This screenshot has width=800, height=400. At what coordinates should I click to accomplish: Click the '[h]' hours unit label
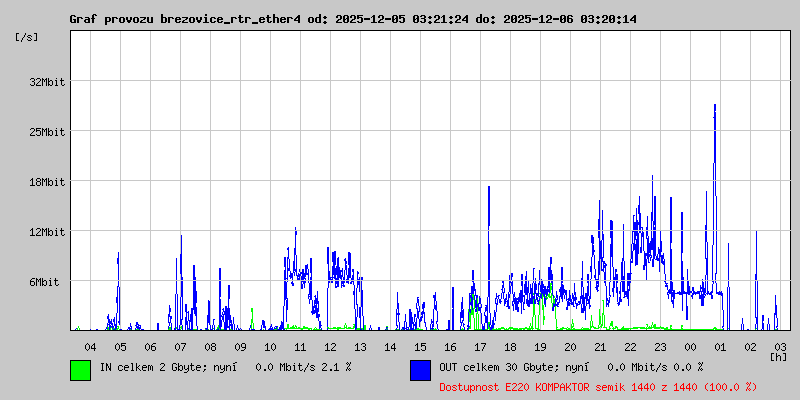pos(778,356)
